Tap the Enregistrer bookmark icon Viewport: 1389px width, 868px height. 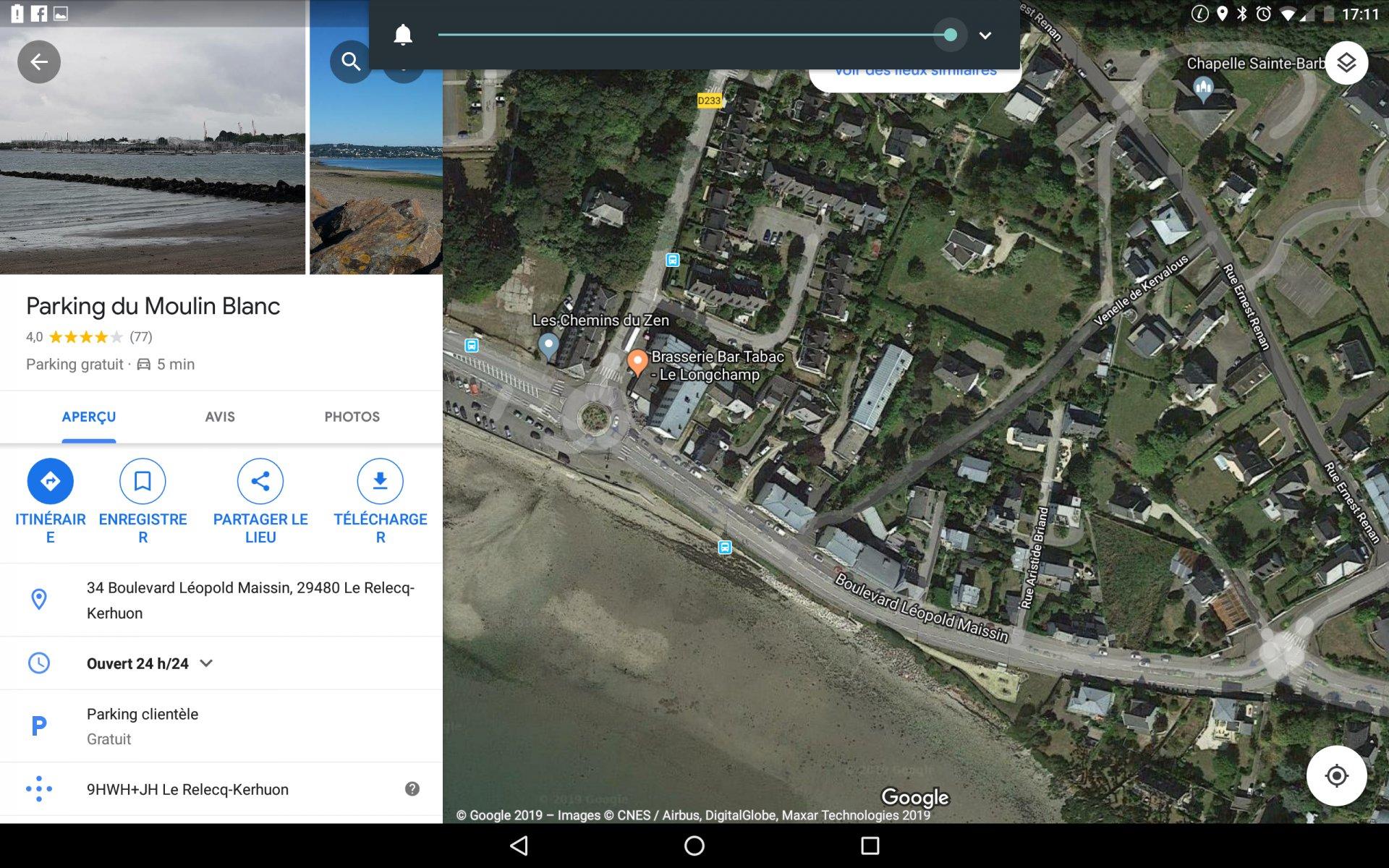(143, 481)
